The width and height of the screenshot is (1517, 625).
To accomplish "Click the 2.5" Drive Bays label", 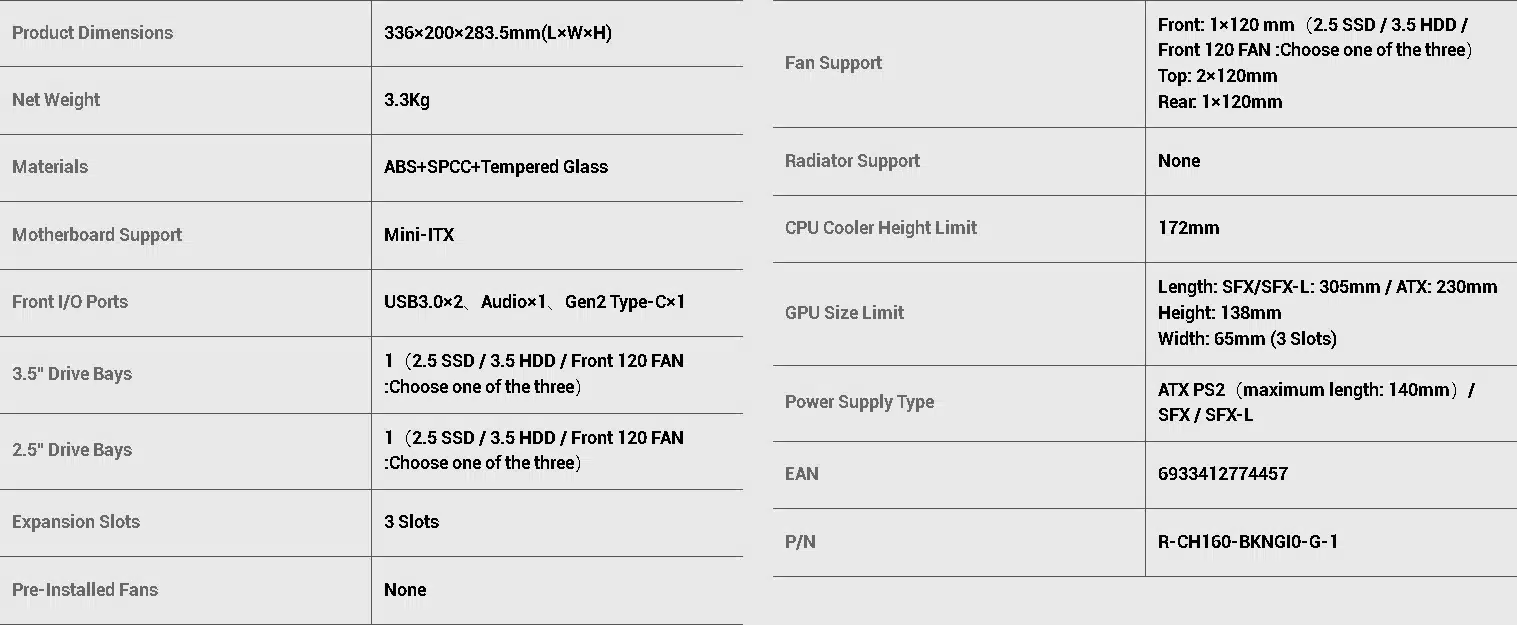I will click(72, 450).
